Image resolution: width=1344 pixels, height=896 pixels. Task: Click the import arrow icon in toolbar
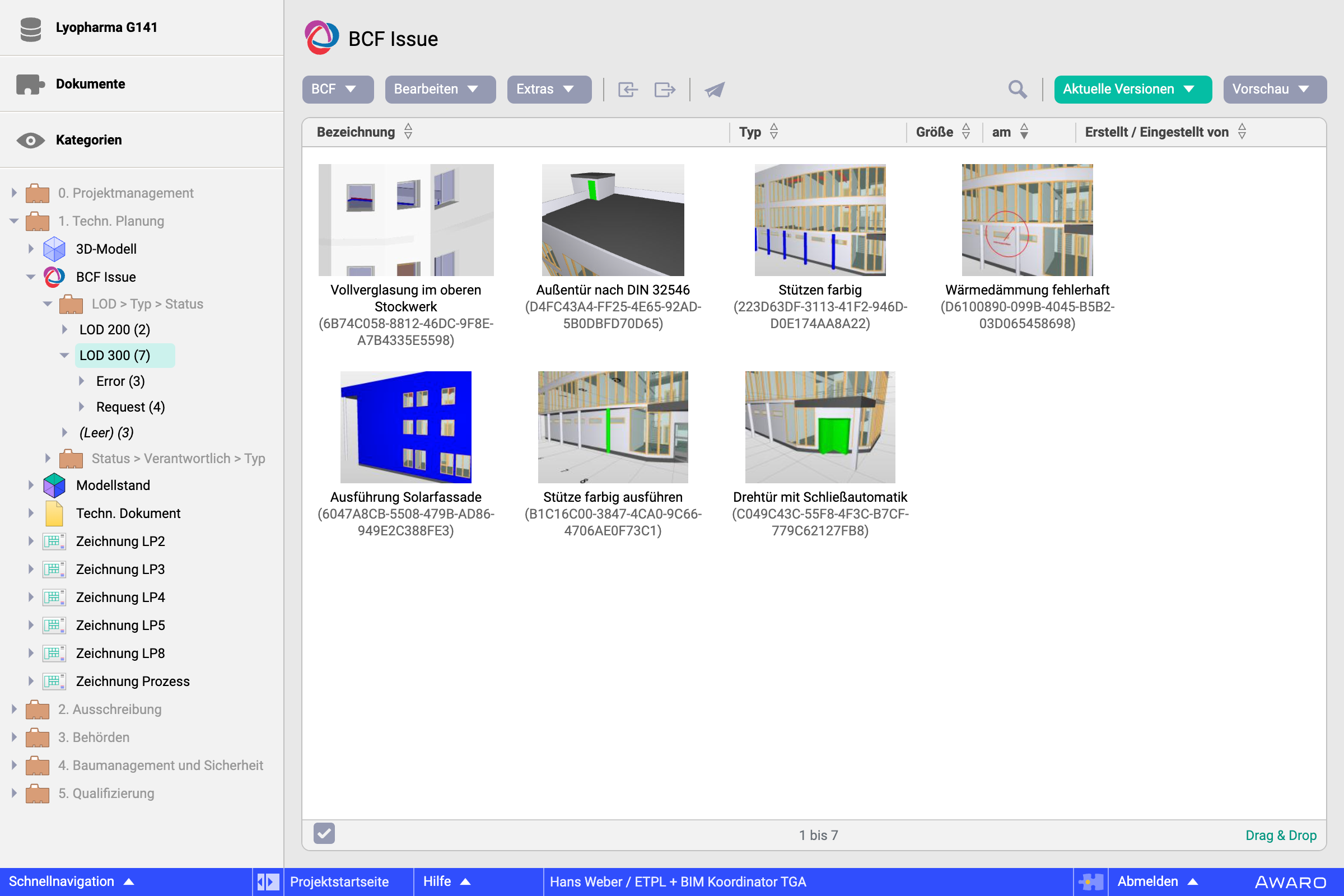627,90
